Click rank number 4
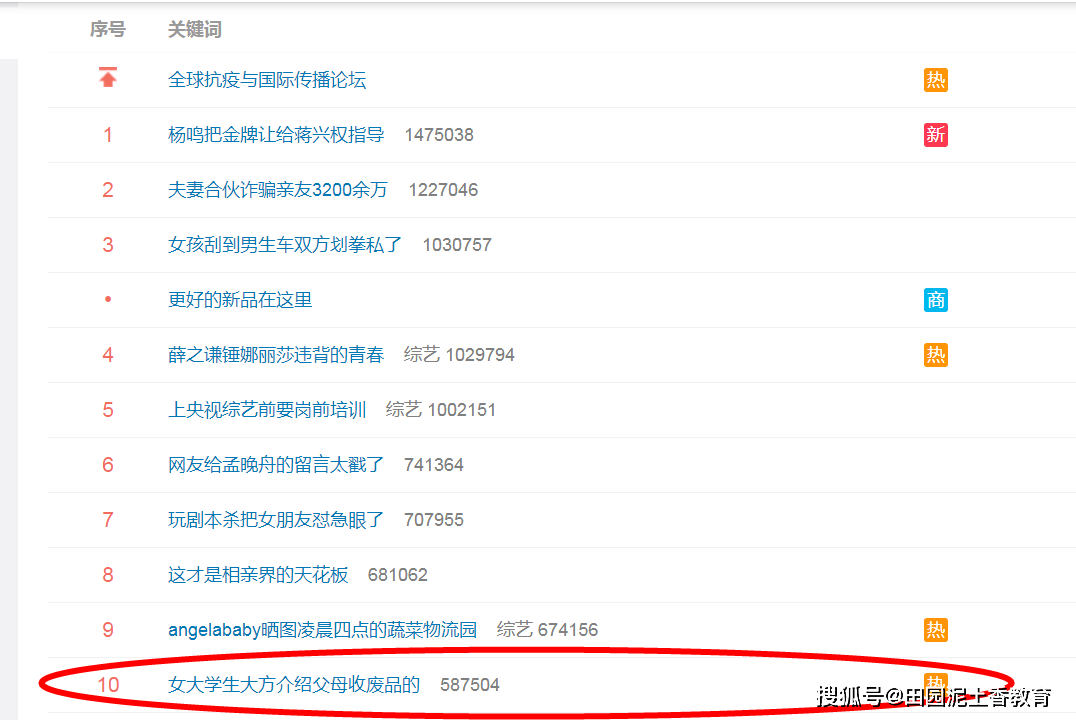Image resolution: width=1076 pixels, height=720 pixels. (108, 355)
